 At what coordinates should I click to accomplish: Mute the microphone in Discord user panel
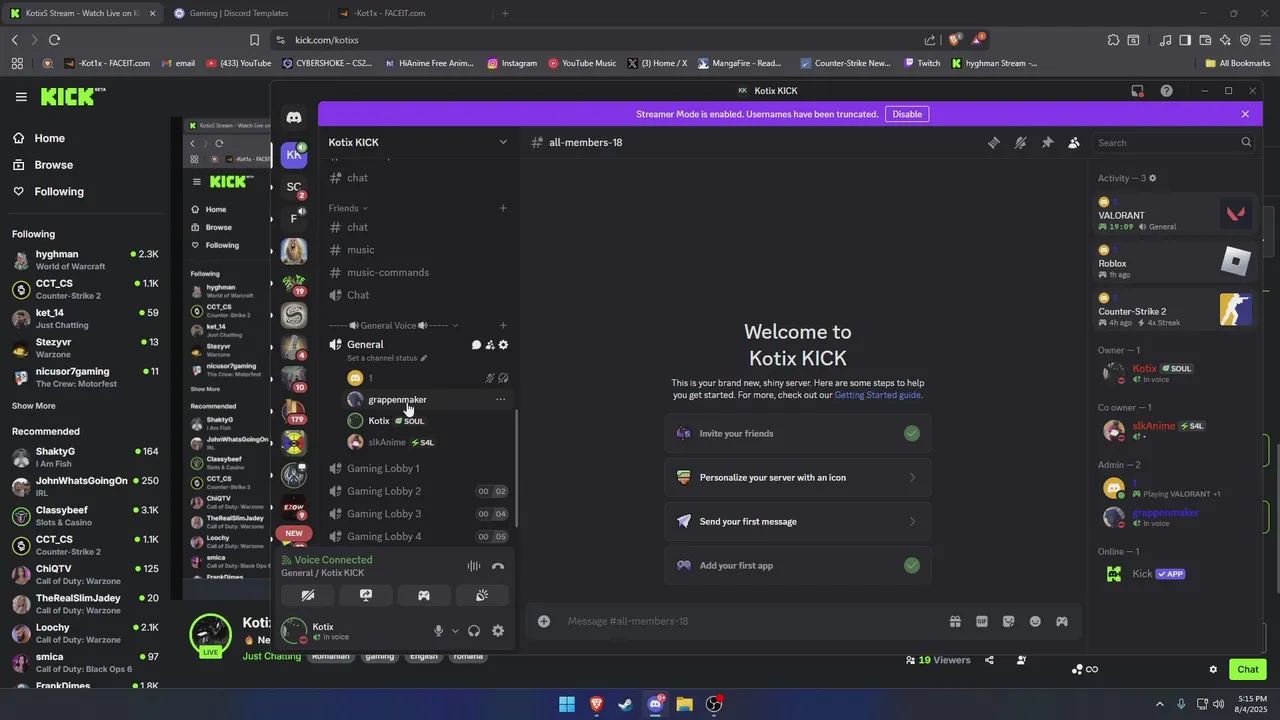438,631
